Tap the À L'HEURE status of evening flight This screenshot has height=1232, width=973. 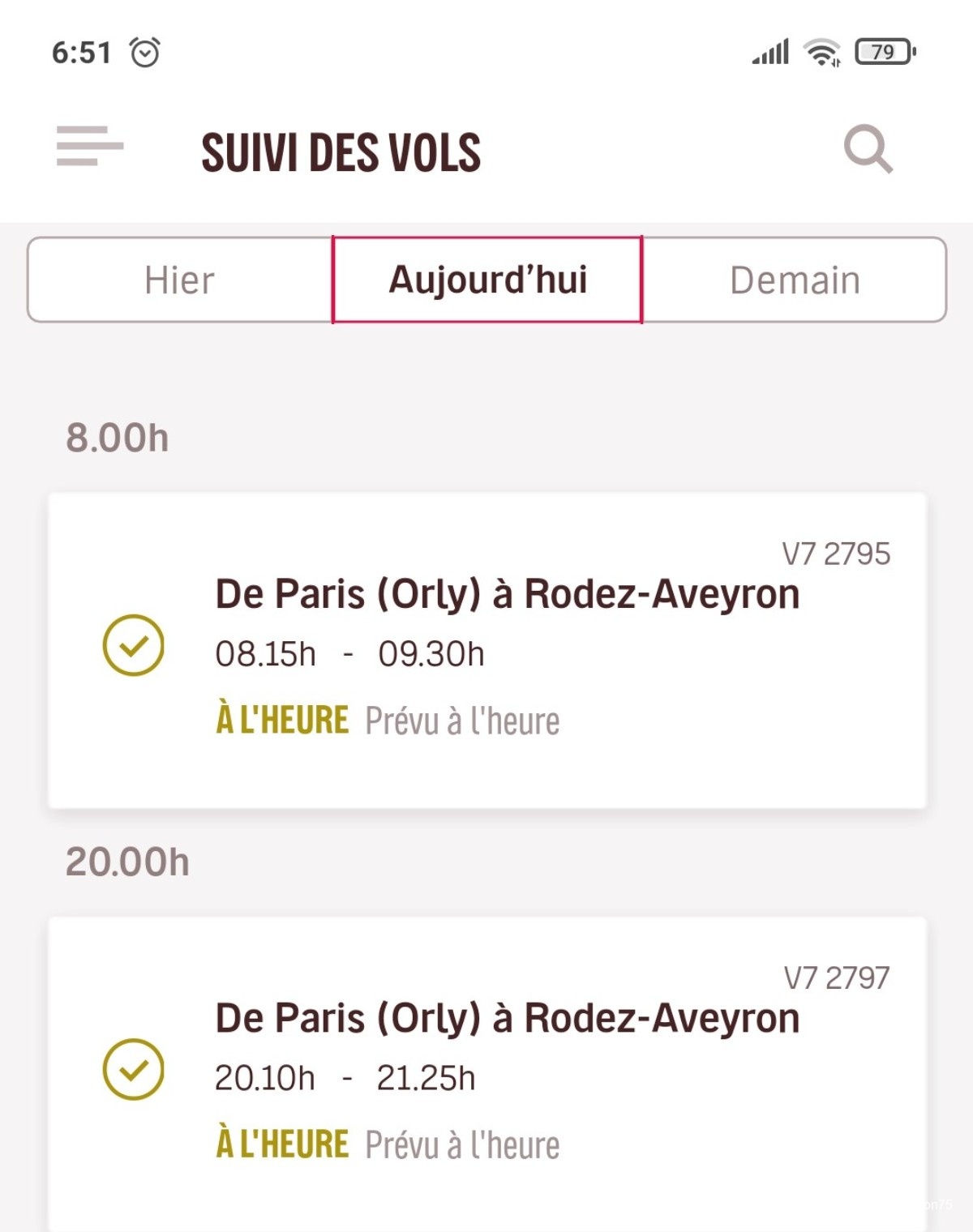(282, 1144)
